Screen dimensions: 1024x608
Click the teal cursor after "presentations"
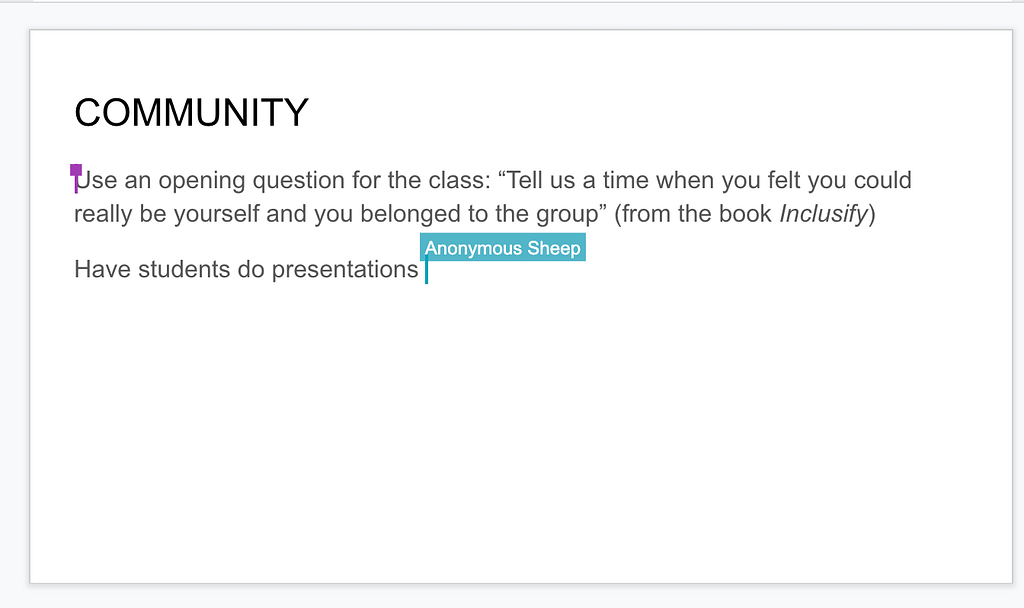click(426, 270)
